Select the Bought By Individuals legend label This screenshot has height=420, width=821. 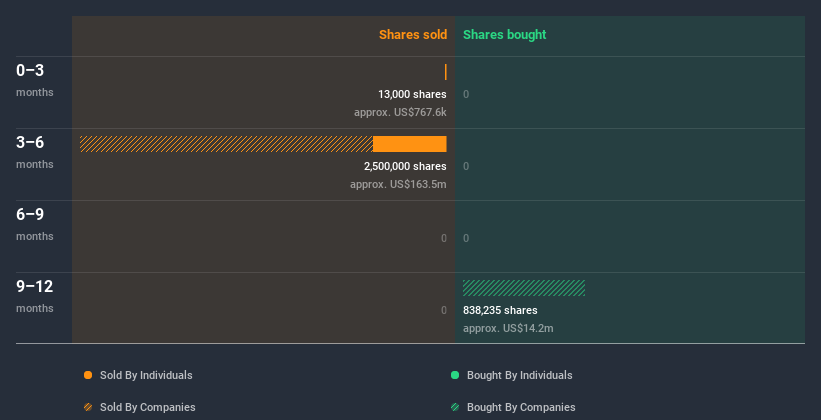pos(519,375)
